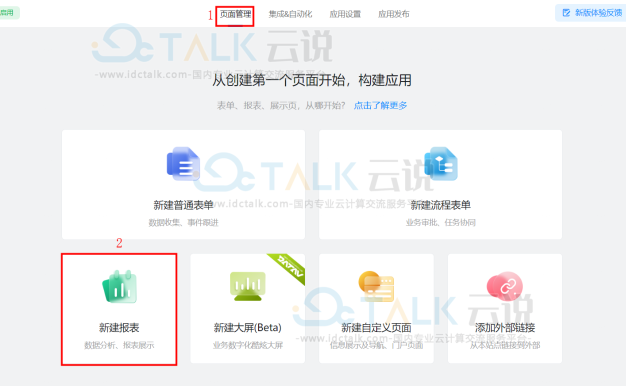Click the 业务数字化酷炫大屏 description text
This screenshot has height=386, width=626.
(x=248, y=345)
